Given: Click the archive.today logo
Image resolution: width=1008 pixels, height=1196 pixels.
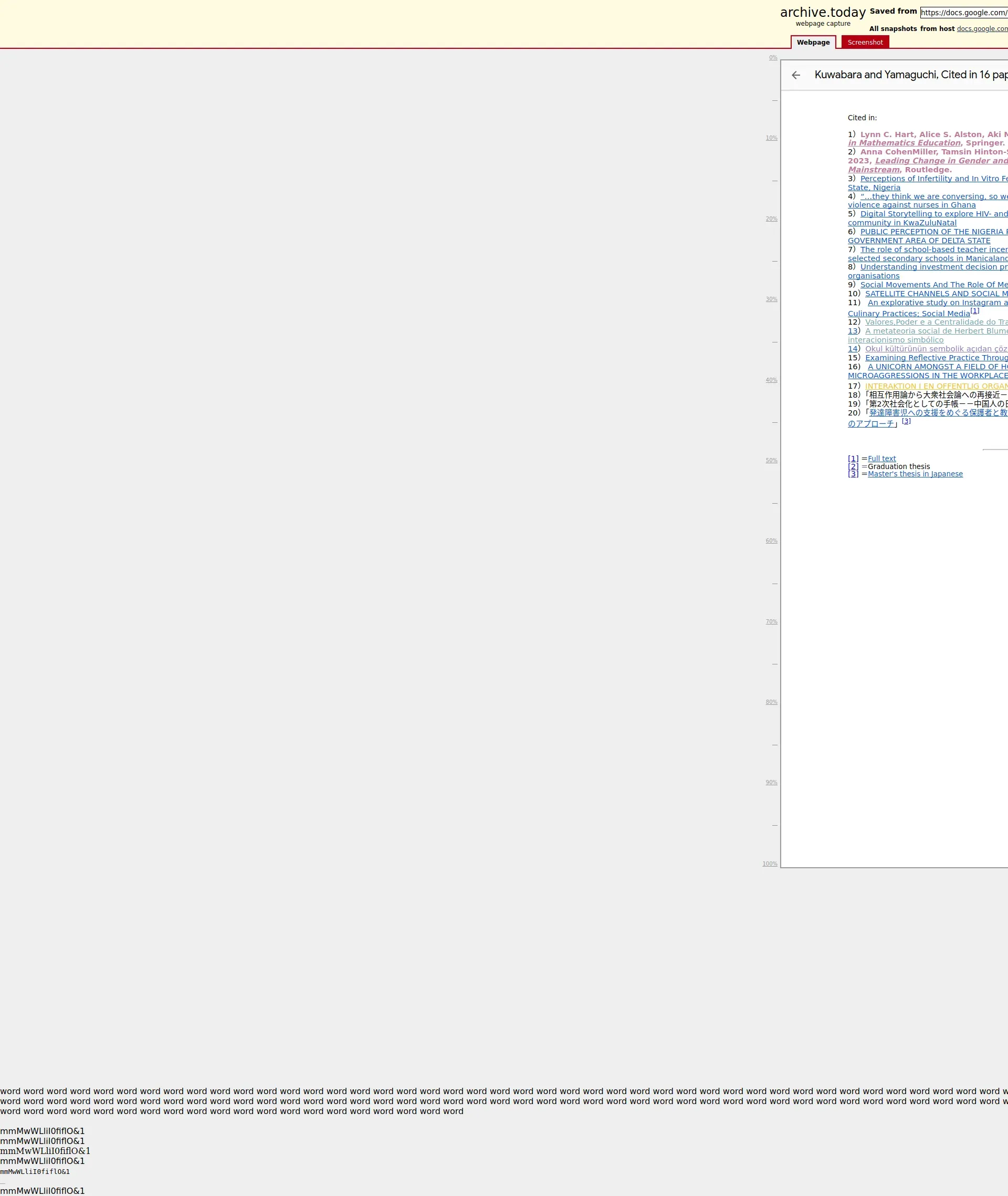Looking at the screenshot, I should [x=822, y=13].
